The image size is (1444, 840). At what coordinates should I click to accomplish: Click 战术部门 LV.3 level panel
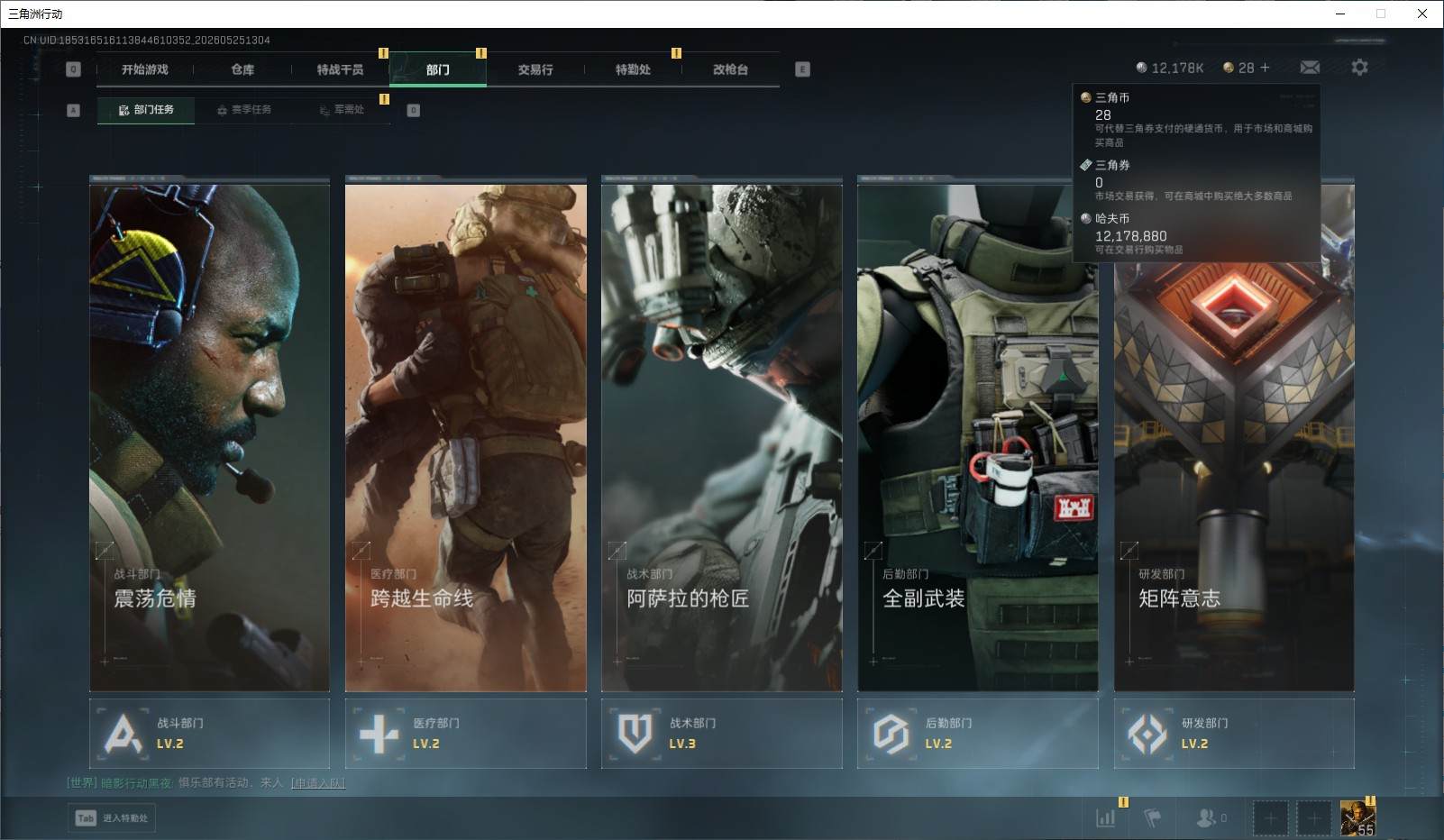click(722, 734)
